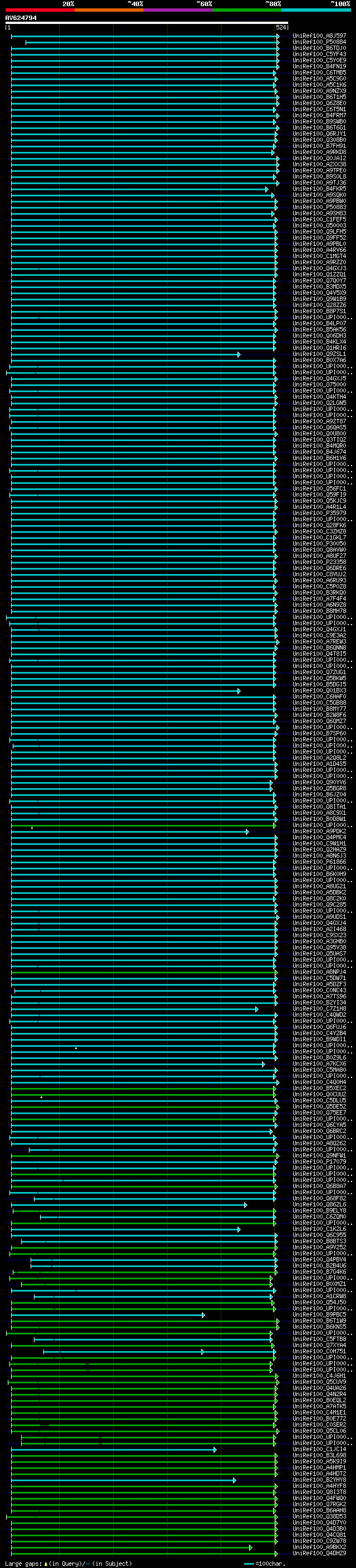Screen dimensions: 356x1568
Task: Open hit UniRef100_A8J597
Action: [319, 36]
